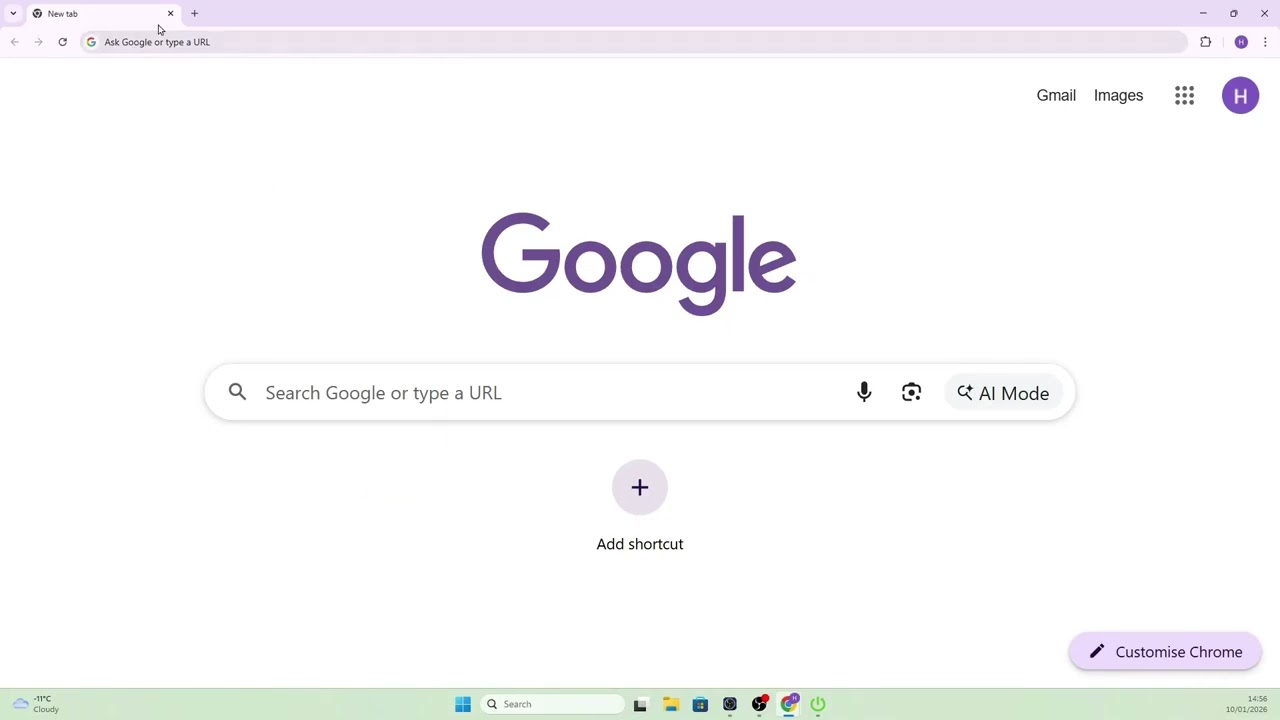Click the magnifier icon in the search box

[x=237, y=392]
